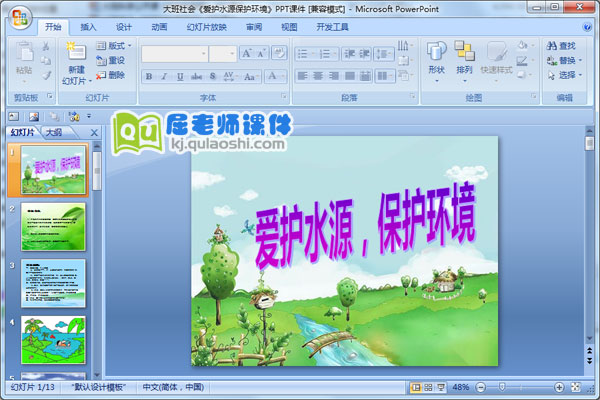Toggle align text right

click(334, 76)
